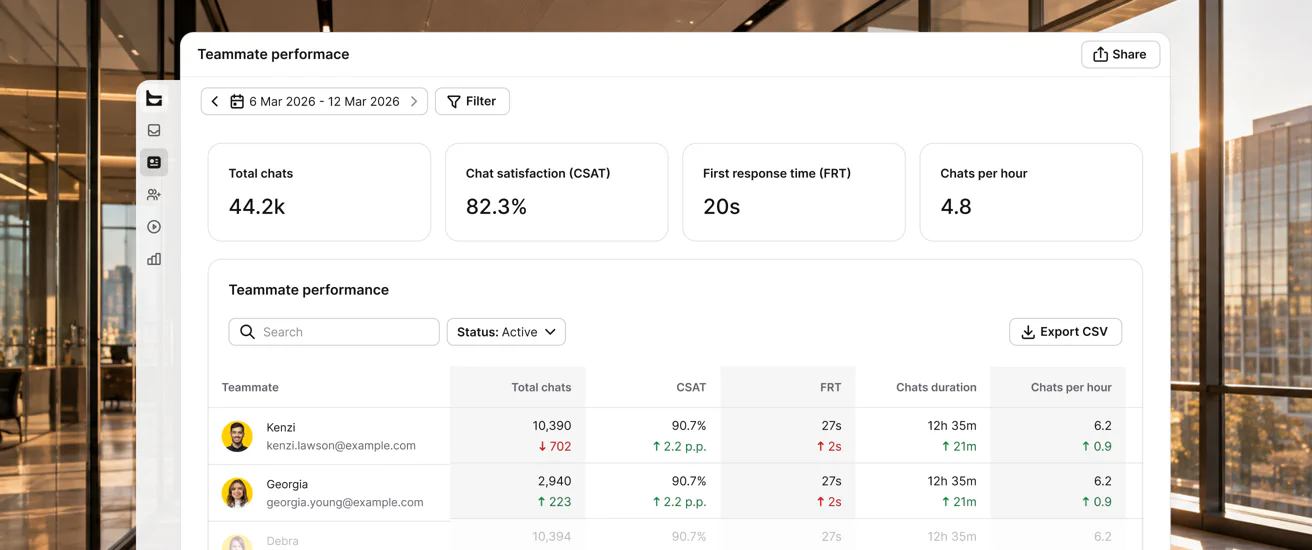Select the name Kenzi in the table
This screenshot has height=550, width=1312.
point(281,427)
